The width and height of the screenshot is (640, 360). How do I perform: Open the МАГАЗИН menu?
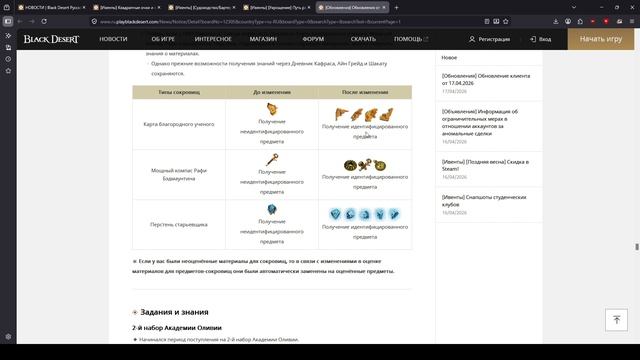(x=263, y=39)
